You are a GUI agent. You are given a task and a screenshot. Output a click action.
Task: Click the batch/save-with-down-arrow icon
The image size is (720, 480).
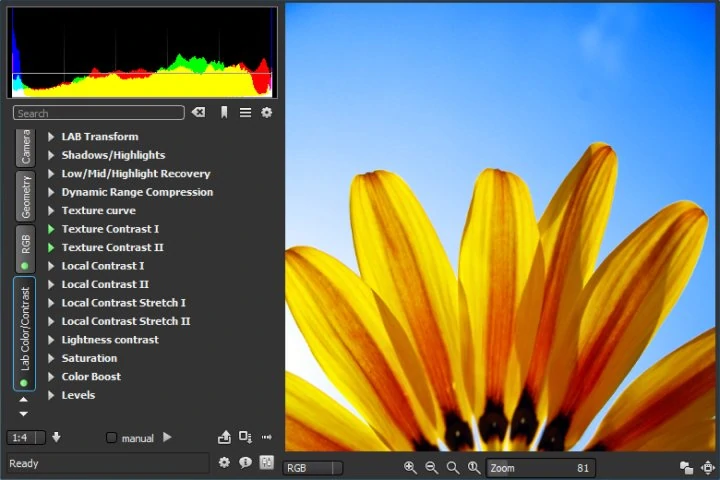(245, 437)
